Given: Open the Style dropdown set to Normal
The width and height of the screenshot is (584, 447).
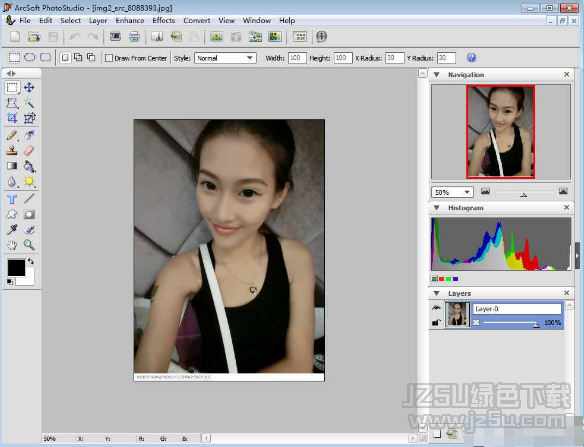Looking at the screenshot, I should coord(225,58).
